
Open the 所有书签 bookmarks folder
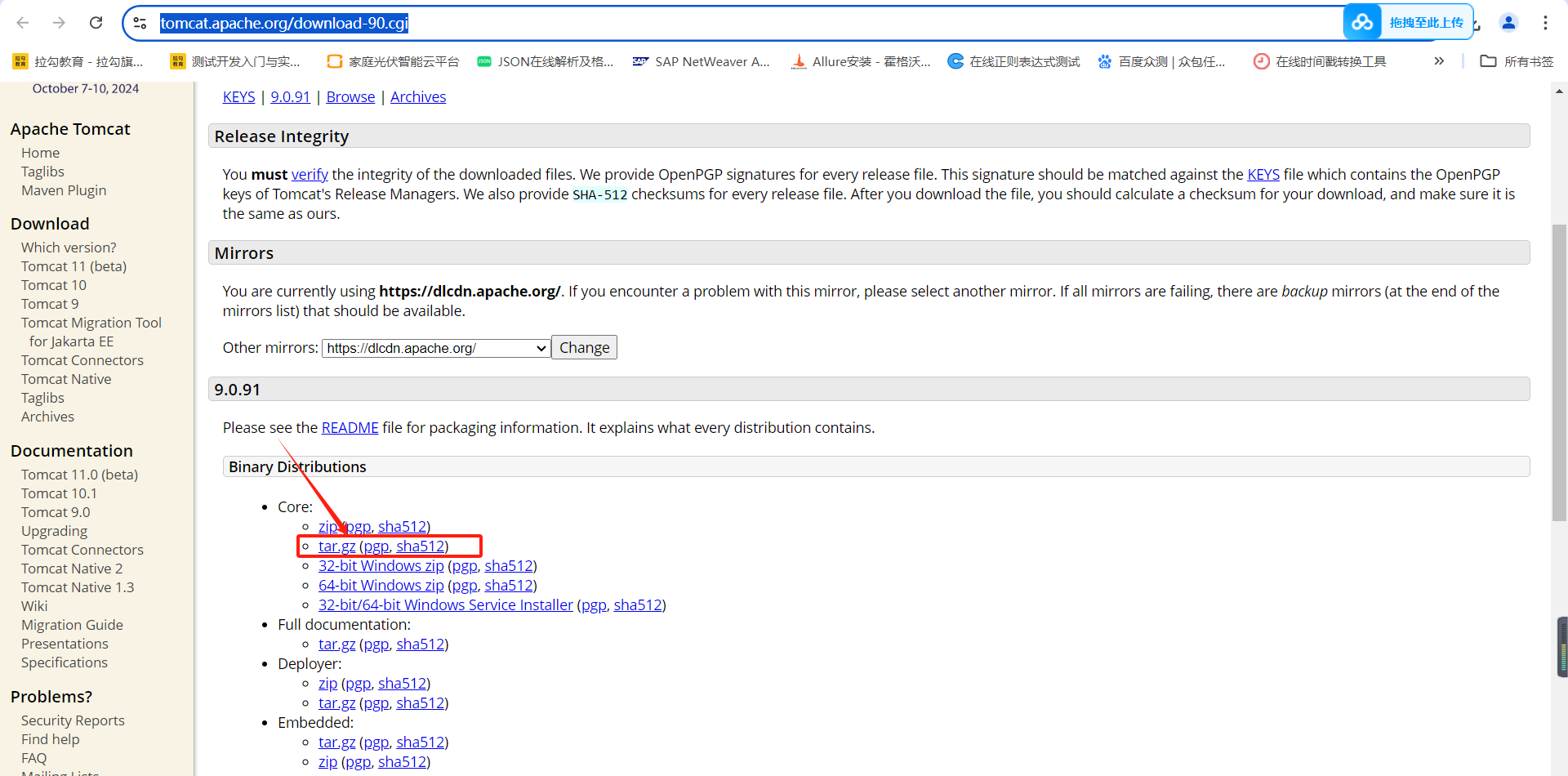(1517, 61)
